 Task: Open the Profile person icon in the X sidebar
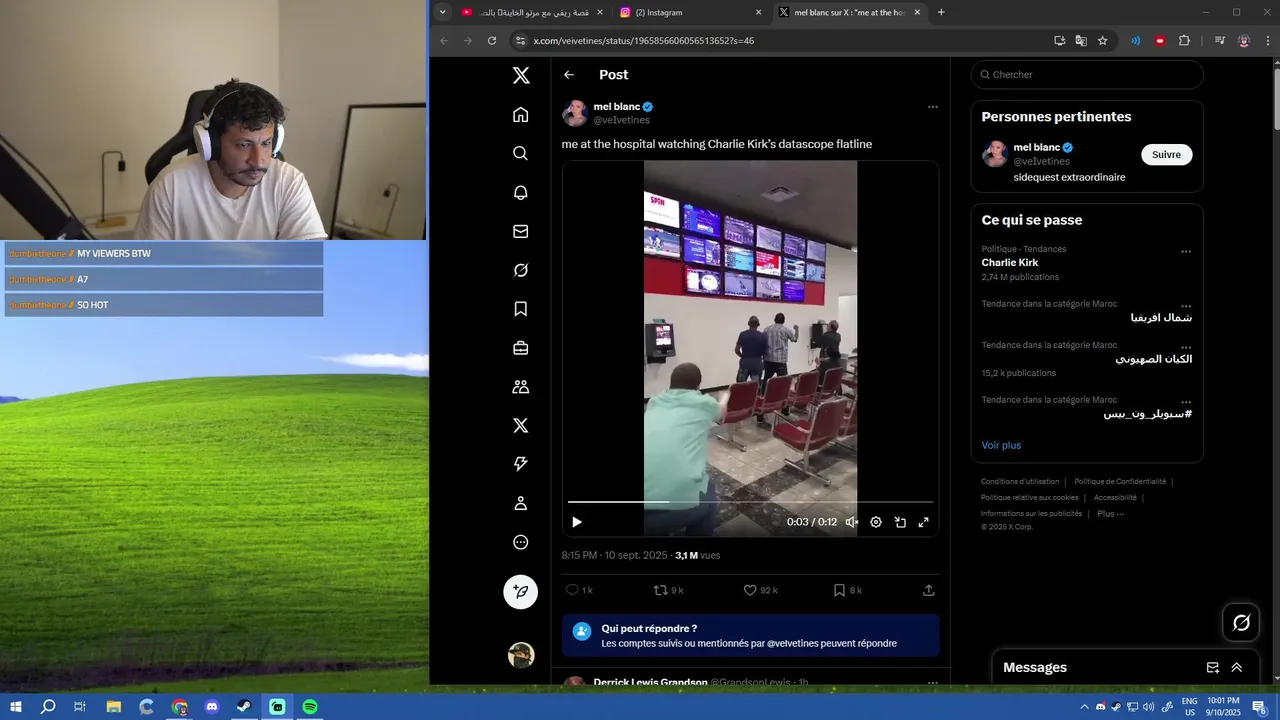[520, 503]
